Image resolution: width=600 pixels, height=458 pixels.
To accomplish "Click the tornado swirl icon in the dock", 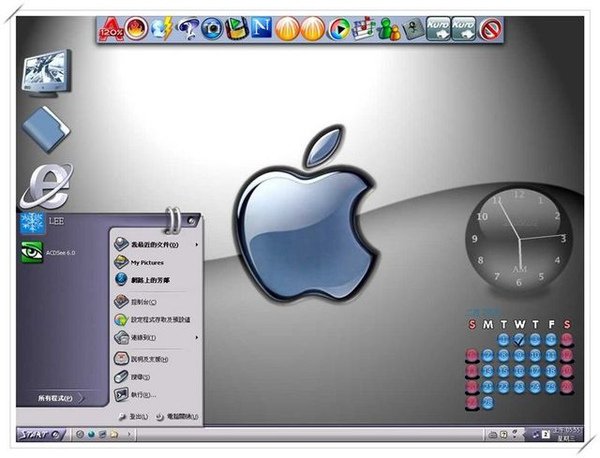I will (x=187, y=29).
